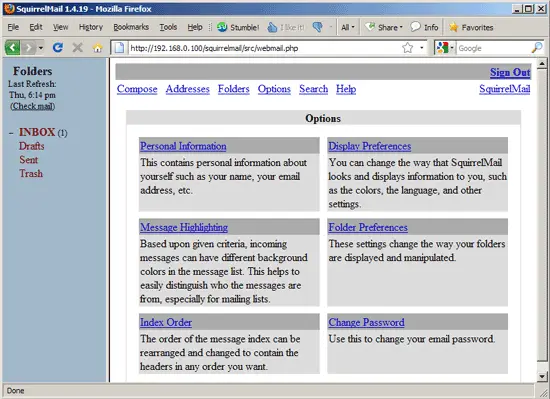Click the page scrollbar down arrow
This screenshot has width=550, height=399.
542,377
